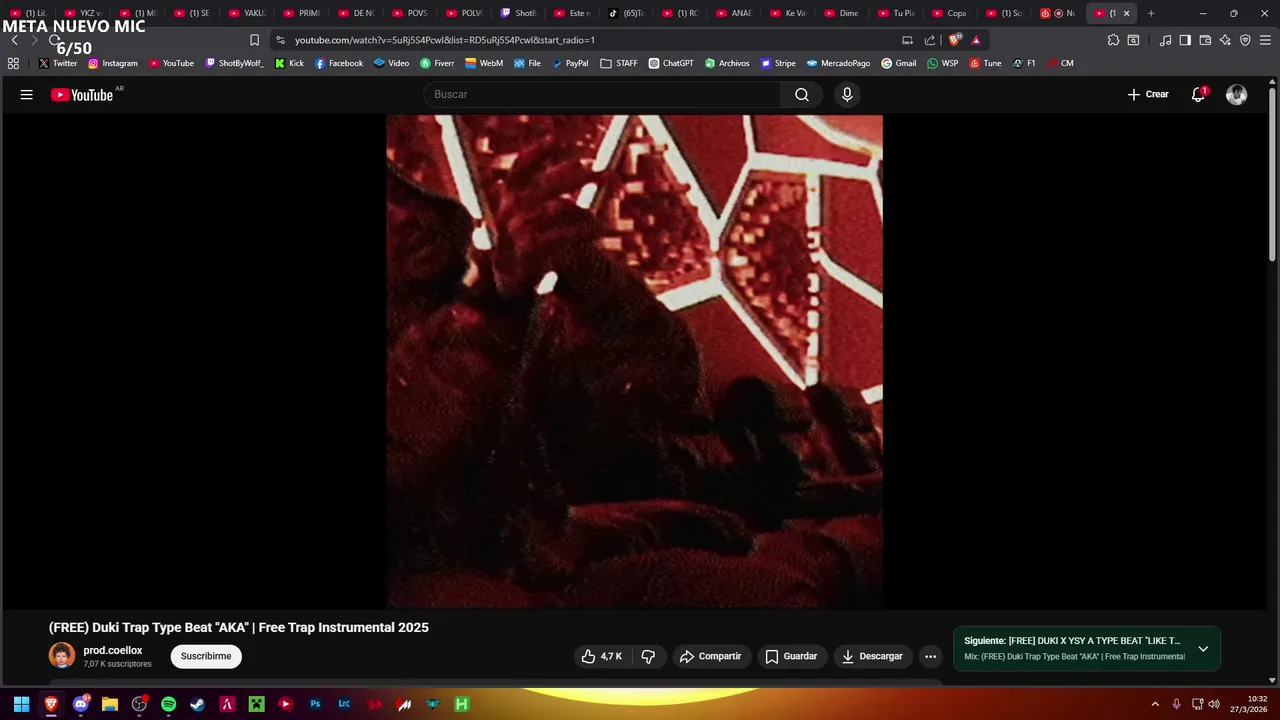Viewport: 1280px width, 720px height.
Task: Switch to the Copa tab
Action: 950,13
